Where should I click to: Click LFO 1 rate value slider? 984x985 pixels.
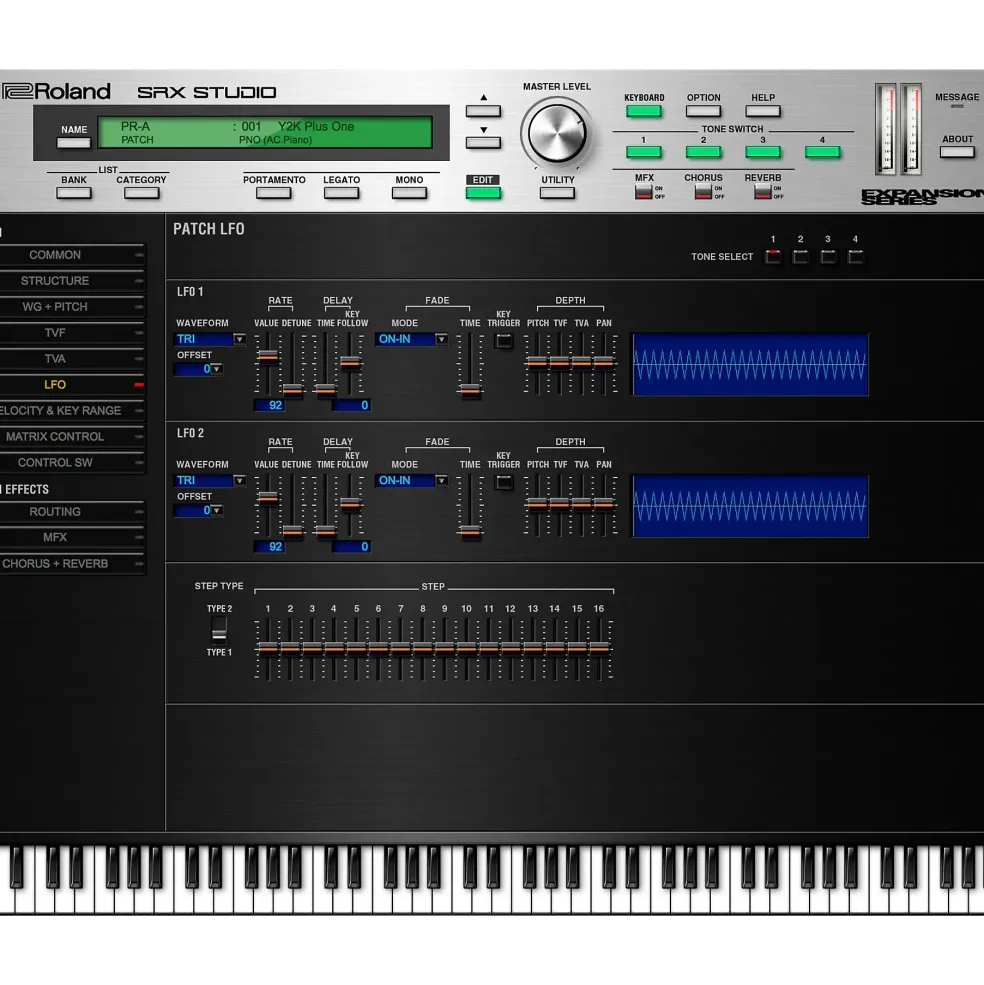click(x=268, y=356)
